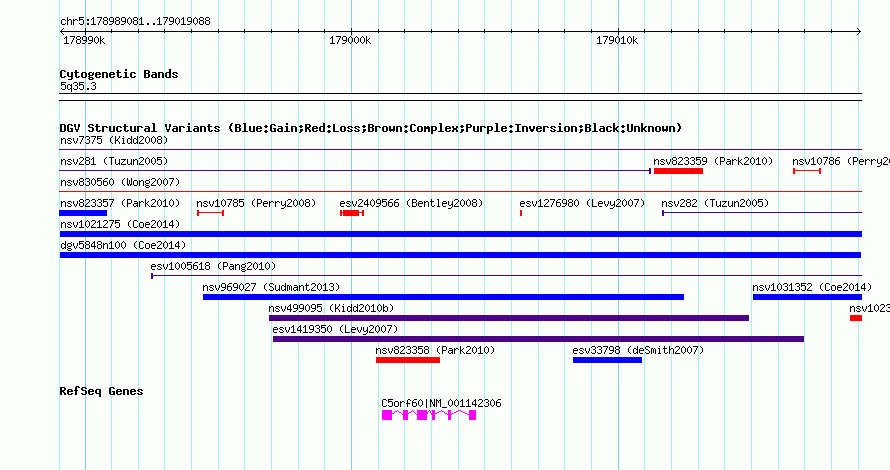Screen dimensions: 890x470
Task: Select the esv2409566 (Bentley2008) label
Action: [x=411, y=203]
